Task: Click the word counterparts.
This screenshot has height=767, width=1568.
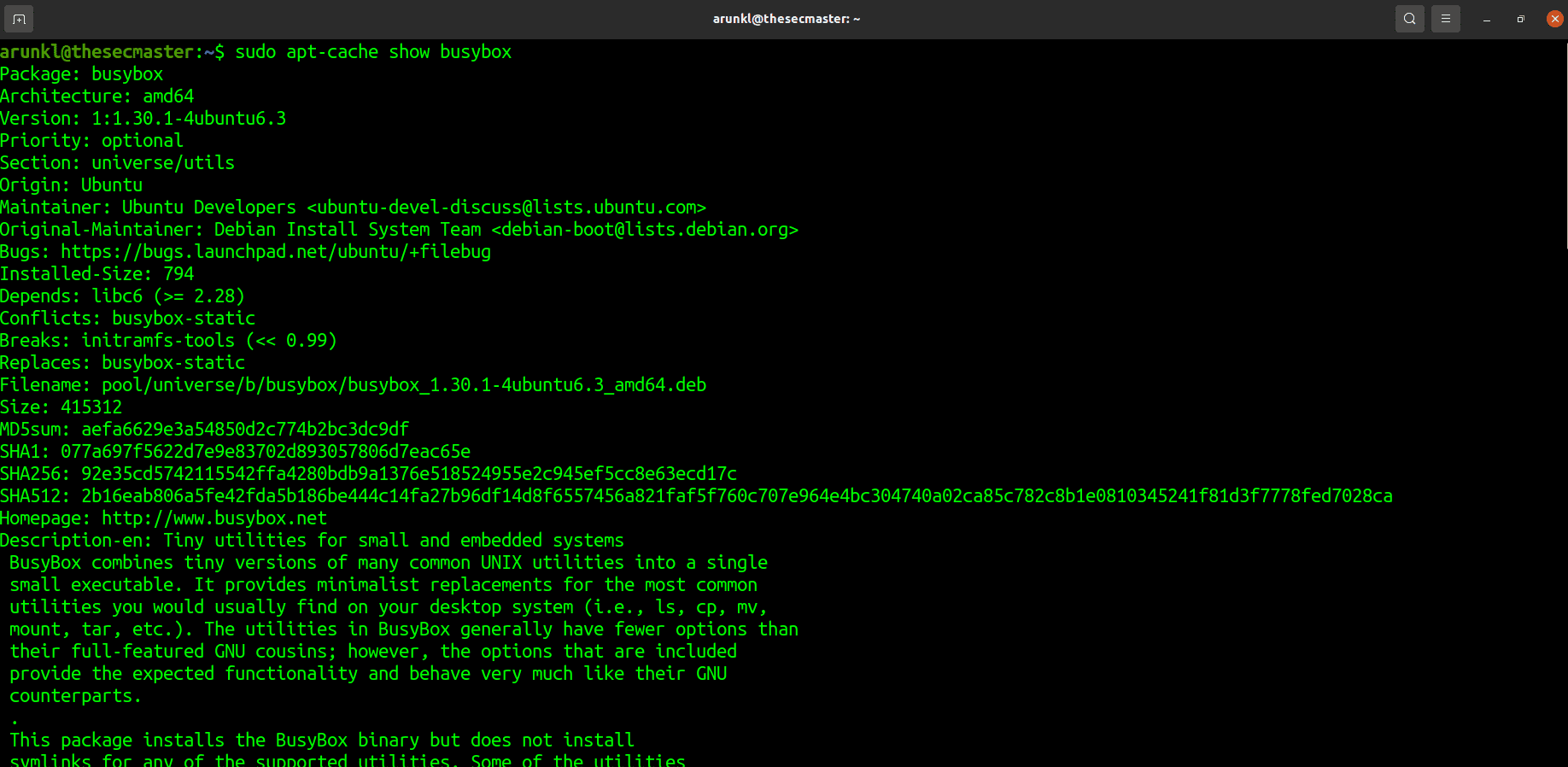Action: tap(75, 696)
